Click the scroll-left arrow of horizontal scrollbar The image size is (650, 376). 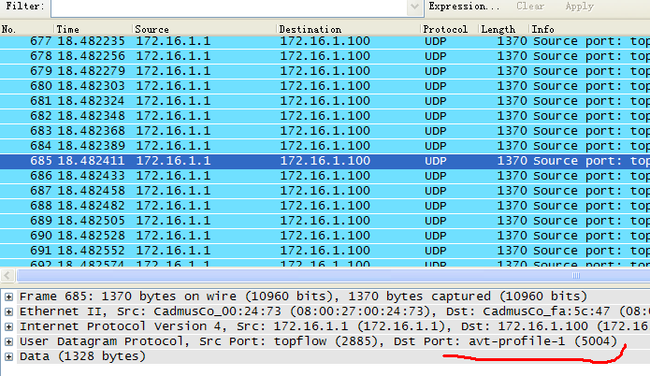[x=7, y=275]
